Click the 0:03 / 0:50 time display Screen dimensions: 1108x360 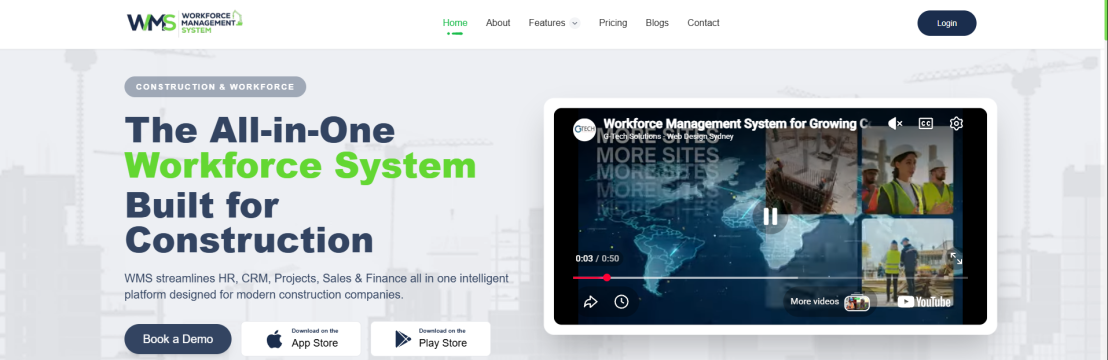coord(597,258)
